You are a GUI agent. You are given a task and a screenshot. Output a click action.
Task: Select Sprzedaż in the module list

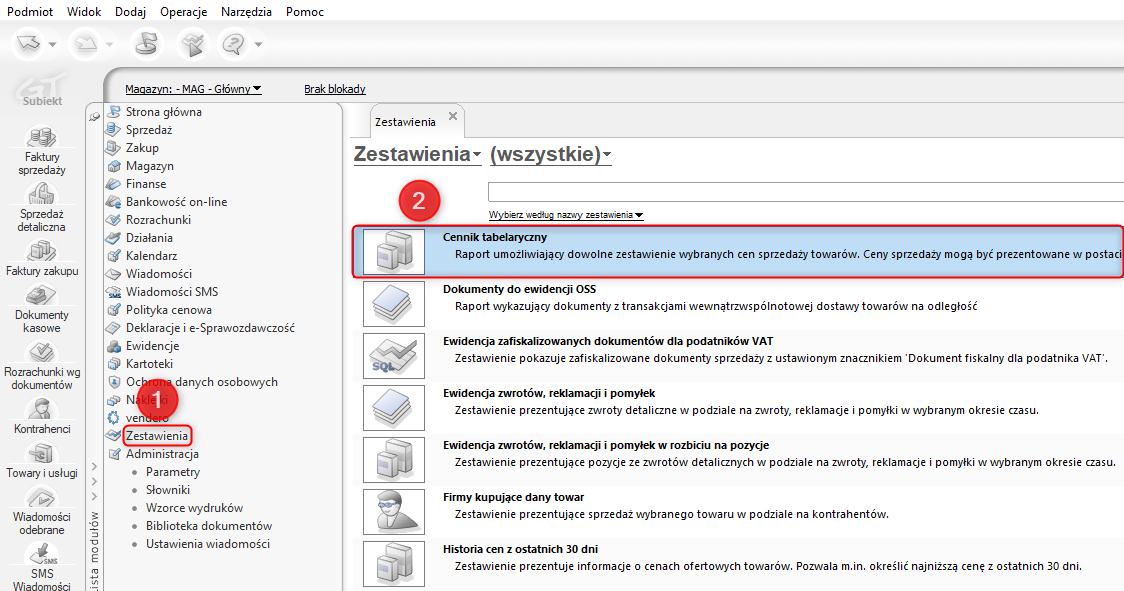149,130
